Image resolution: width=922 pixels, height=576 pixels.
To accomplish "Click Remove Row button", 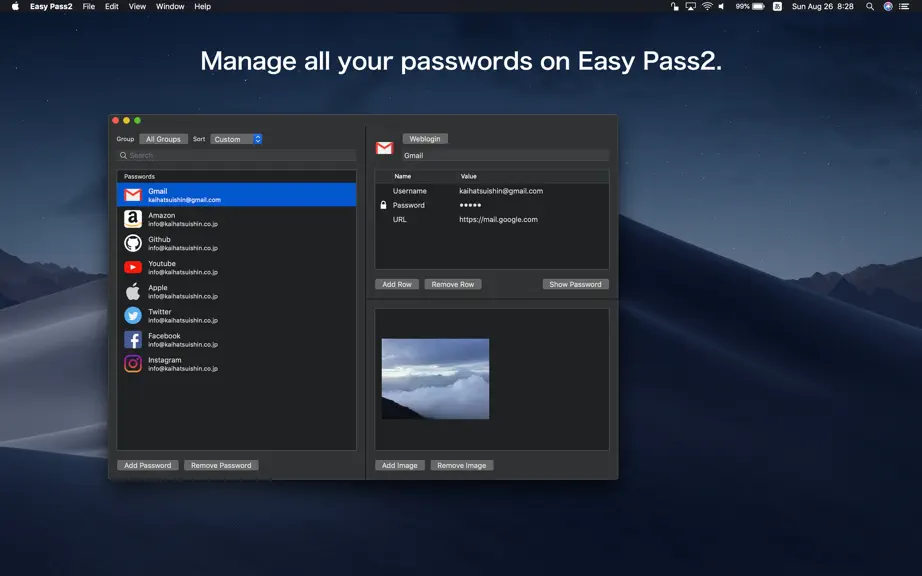I will tap(453, 284).
